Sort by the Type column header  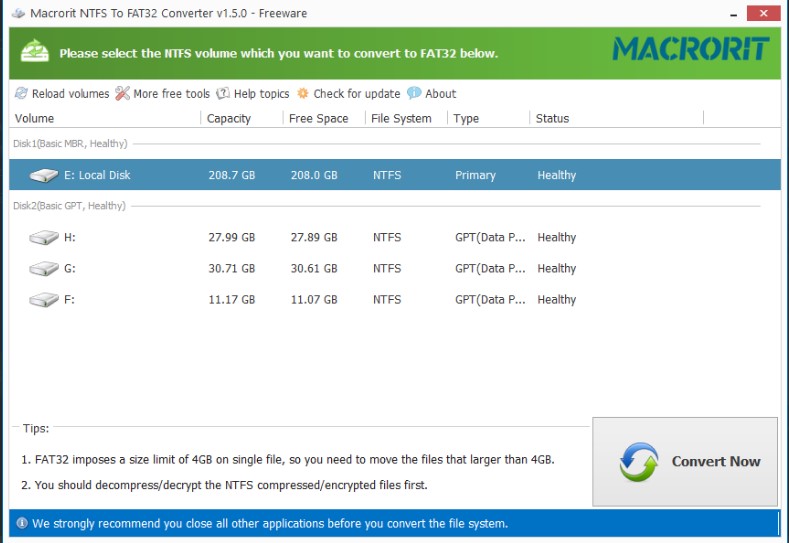coord(466,118)
